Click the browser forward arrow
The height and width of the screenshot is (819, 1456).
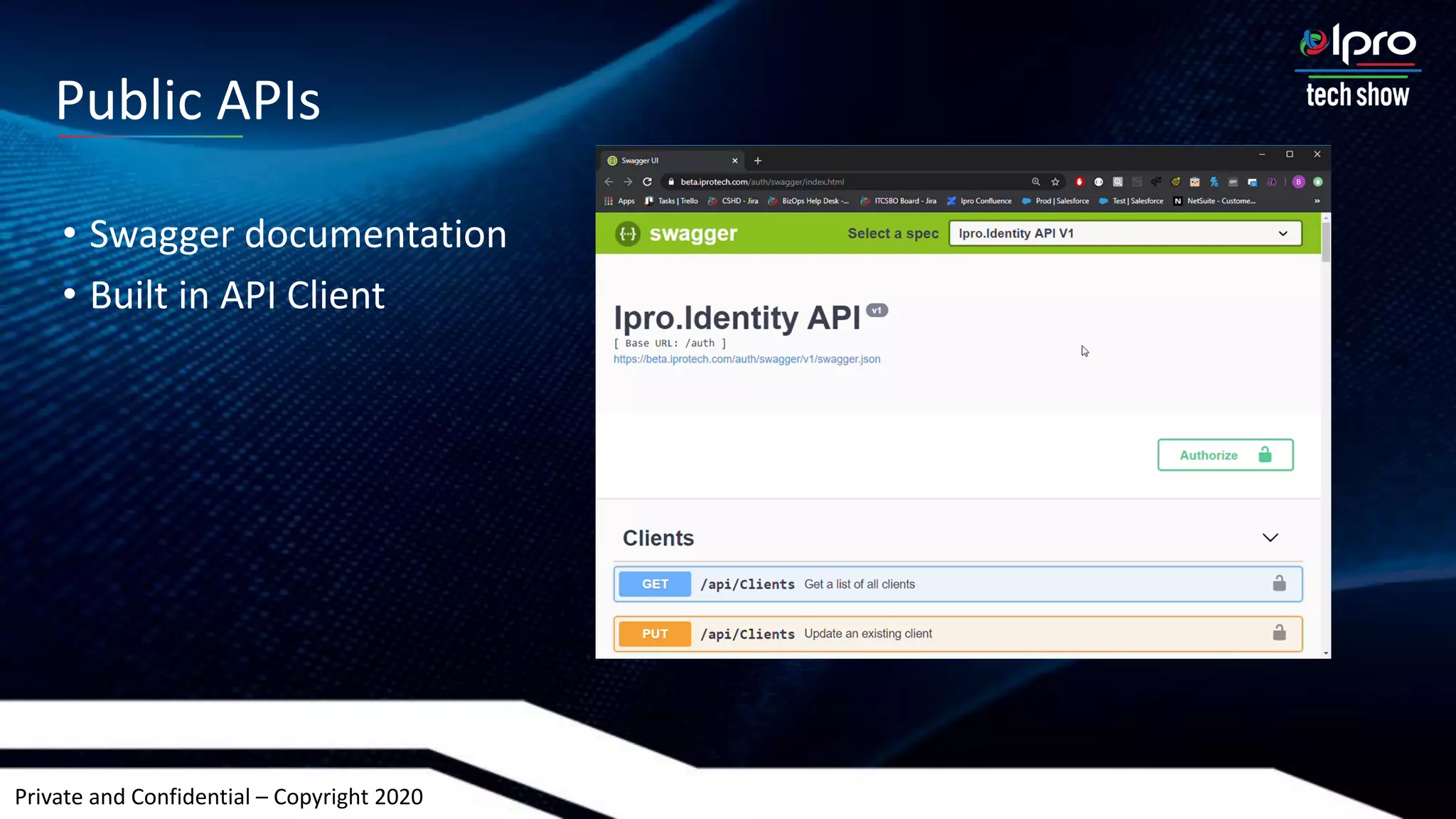[628, 182]
